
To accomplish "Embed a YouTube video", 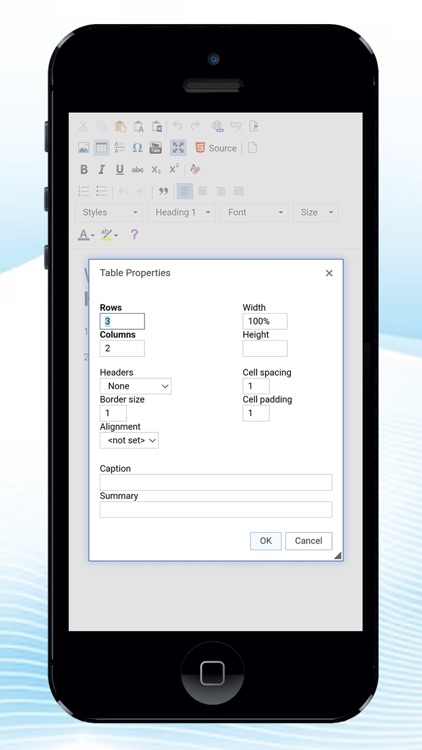I will coord(155,148).
